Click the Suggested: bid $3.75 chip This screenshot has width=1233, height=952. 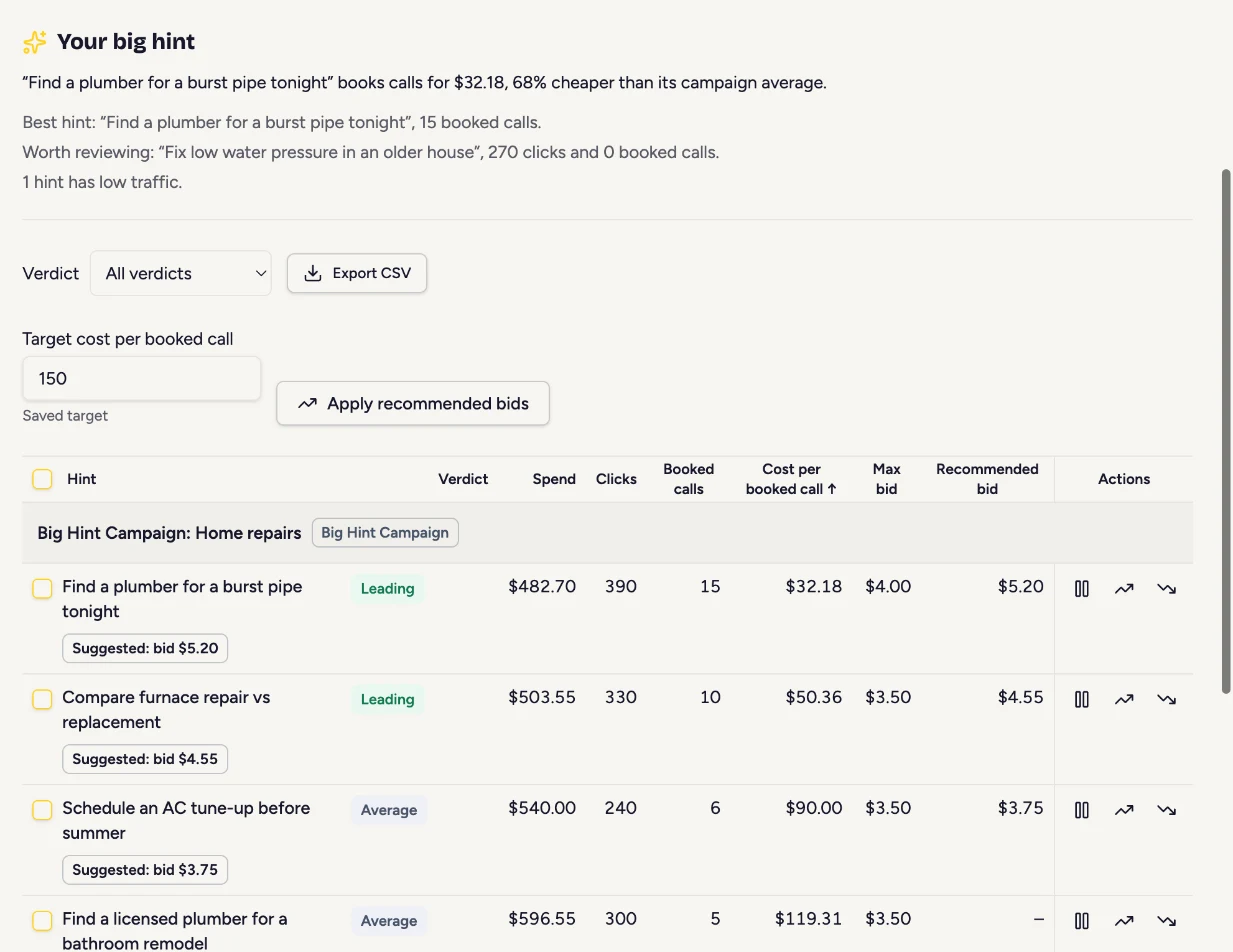point(145,870)
